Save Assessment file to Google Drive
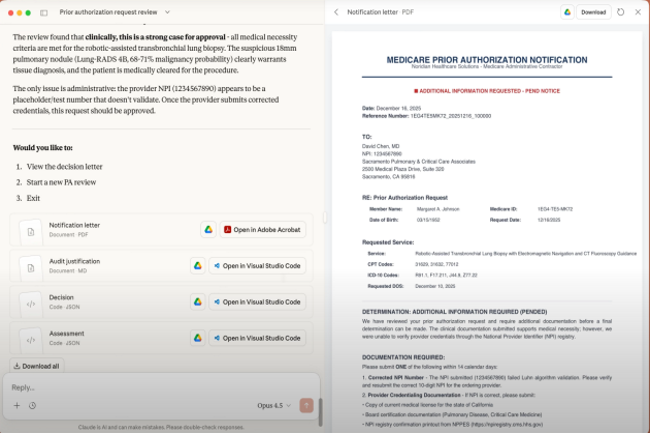650x433 pixels. coord(198,338)
